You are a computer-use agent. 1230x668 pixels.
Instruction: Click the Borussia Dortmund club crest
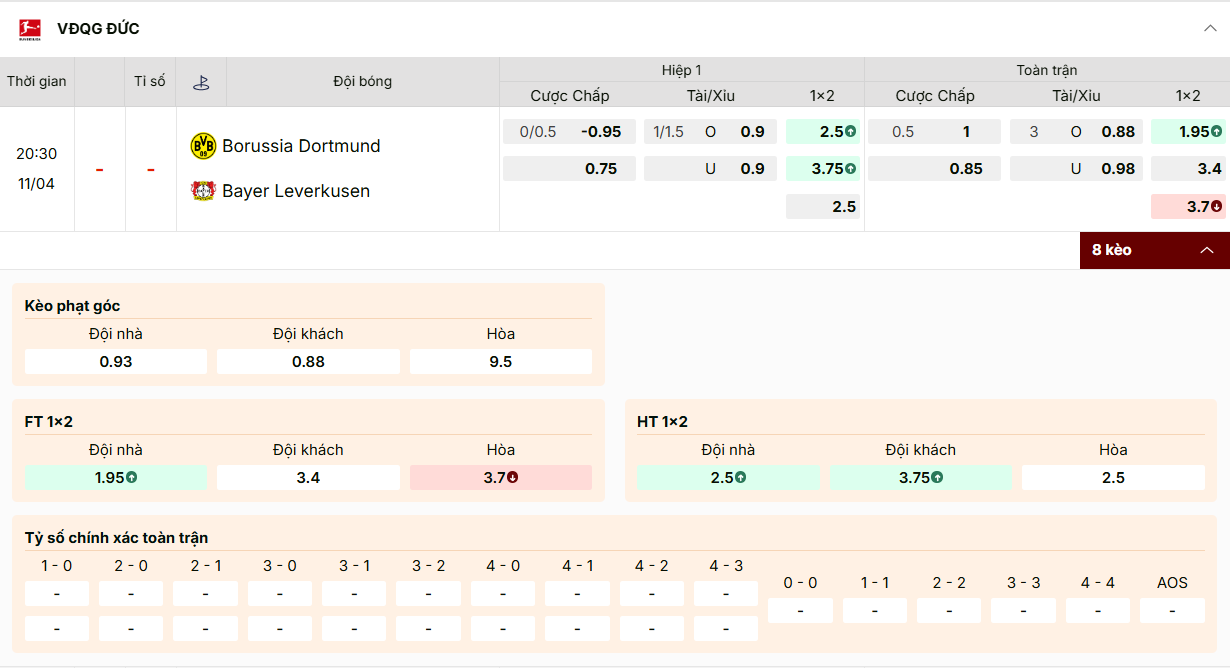pyautogui.click(x=202, y=145)
